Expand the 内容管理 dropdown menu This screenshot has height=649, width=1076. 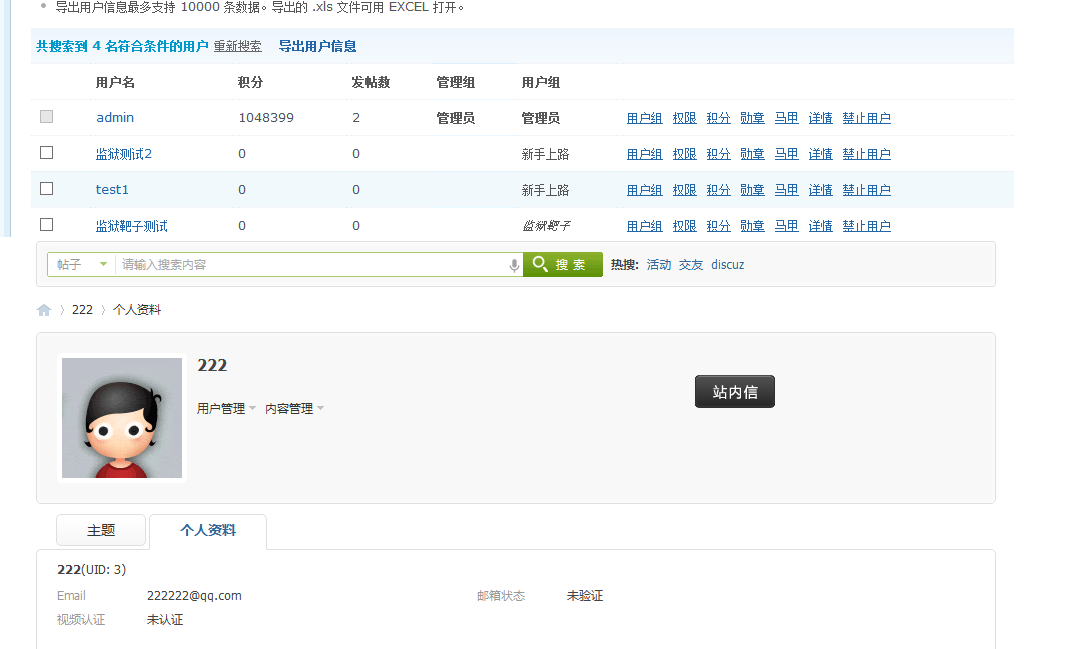click(294, 409)
